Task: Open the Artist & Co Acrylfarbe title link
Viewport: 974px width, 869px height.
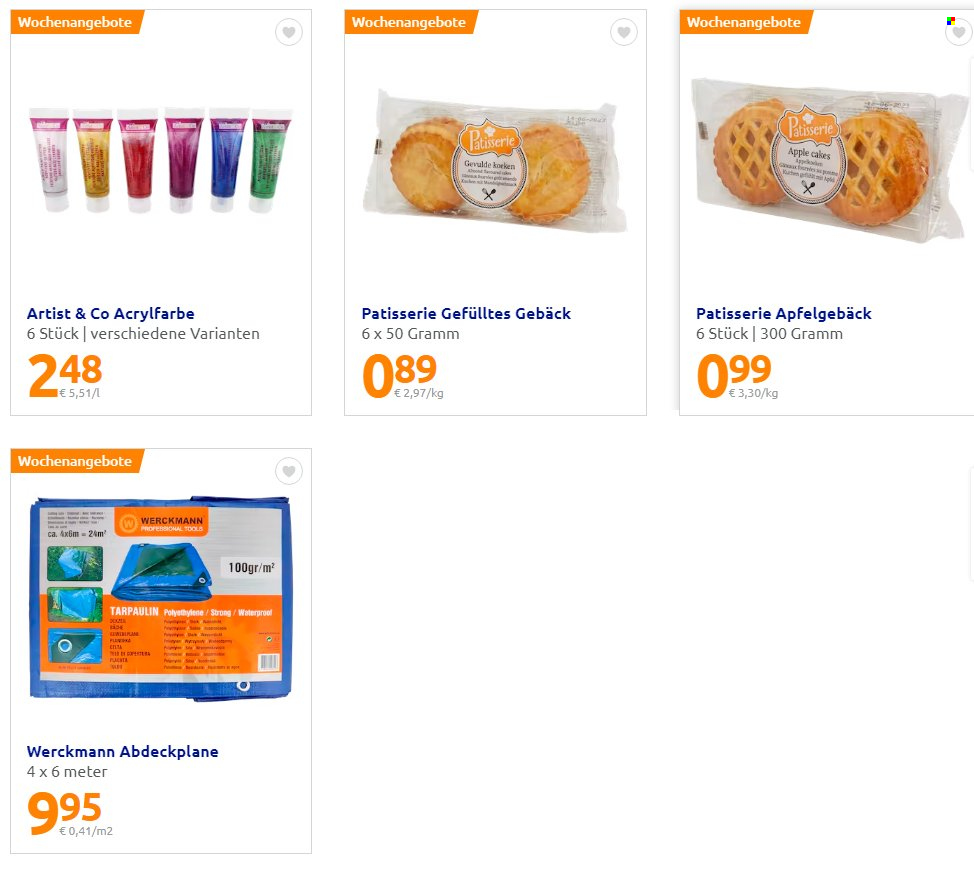Action: point(111,314)
